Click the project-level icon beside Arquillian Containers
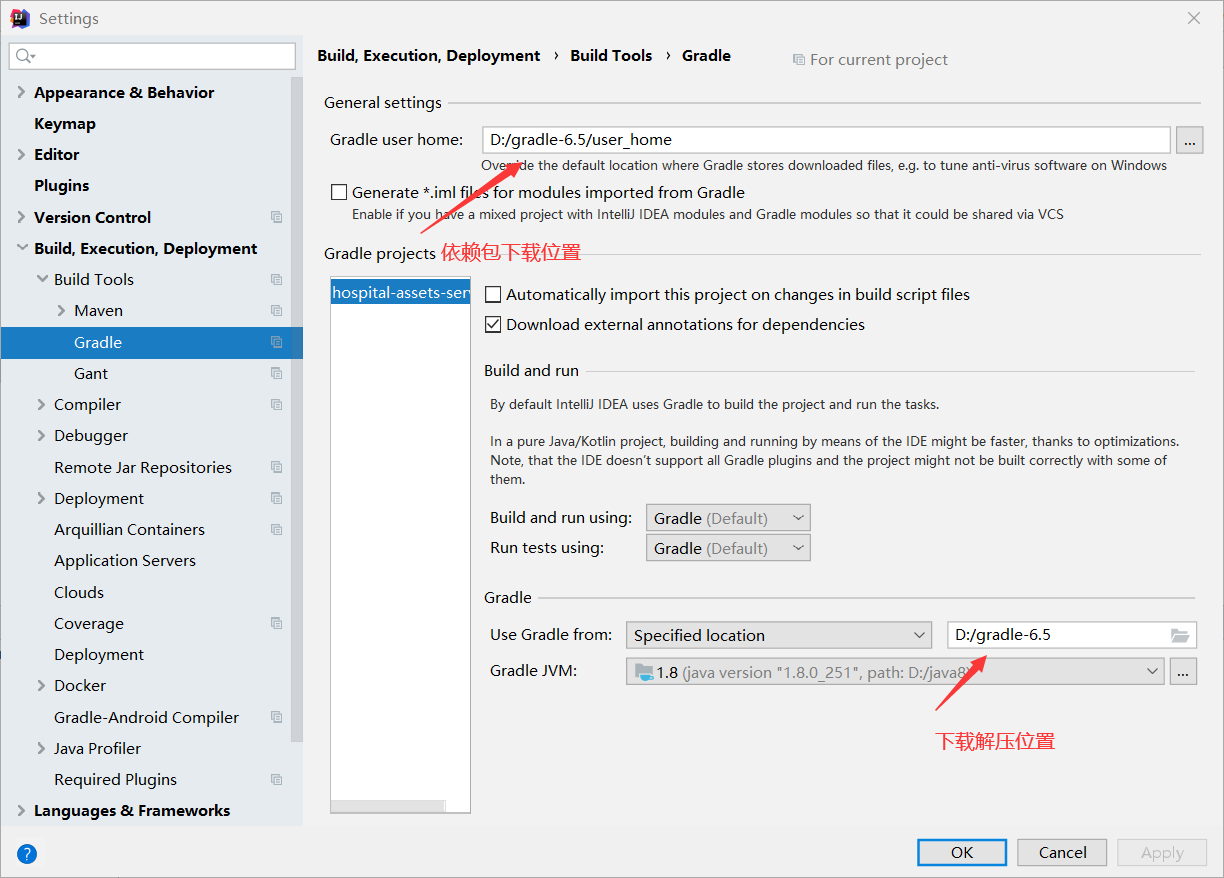Screen dimensions: 1224x878 276,529
